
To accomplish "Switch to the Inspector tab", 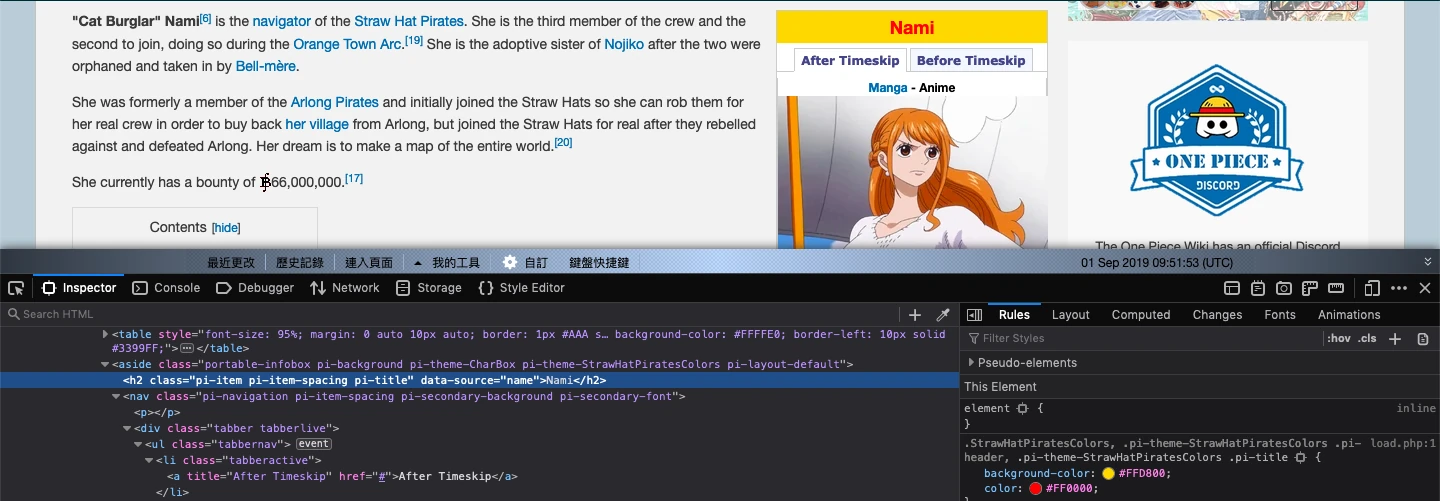I will [x=79, y=288].
